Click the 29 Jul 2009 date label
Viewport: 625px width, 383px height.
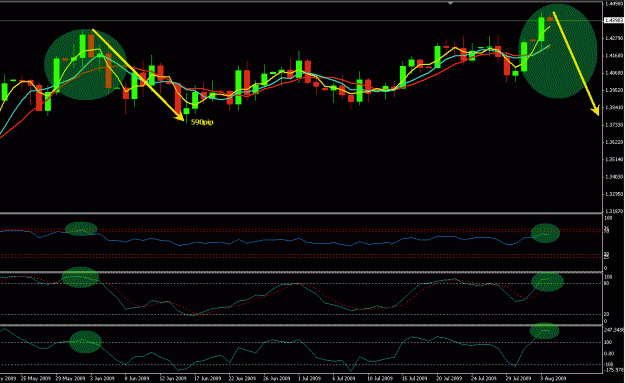click(518, 378)
